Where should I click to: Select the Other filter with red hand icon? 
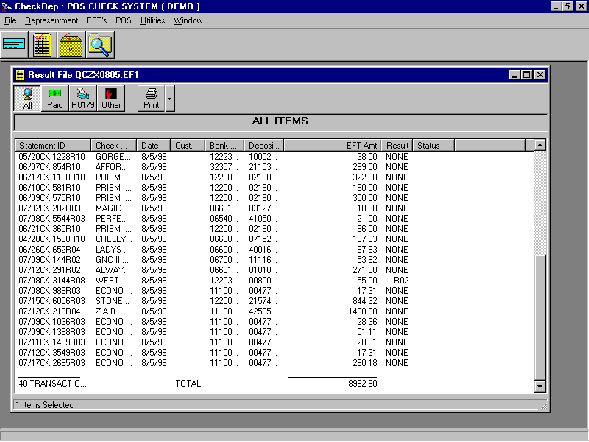111,98
